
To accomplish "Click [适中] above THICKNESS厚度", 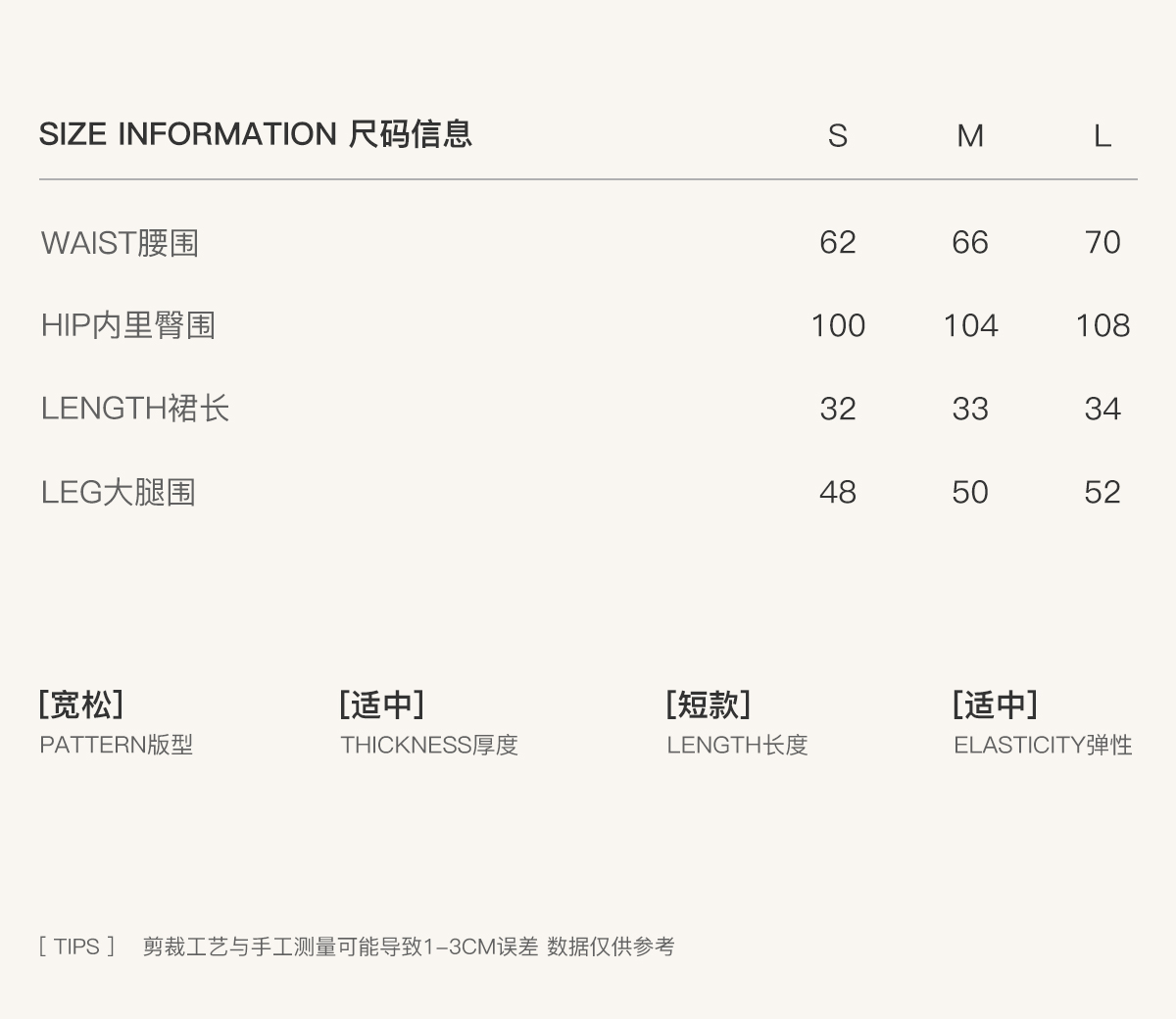I will pos(382,704).
